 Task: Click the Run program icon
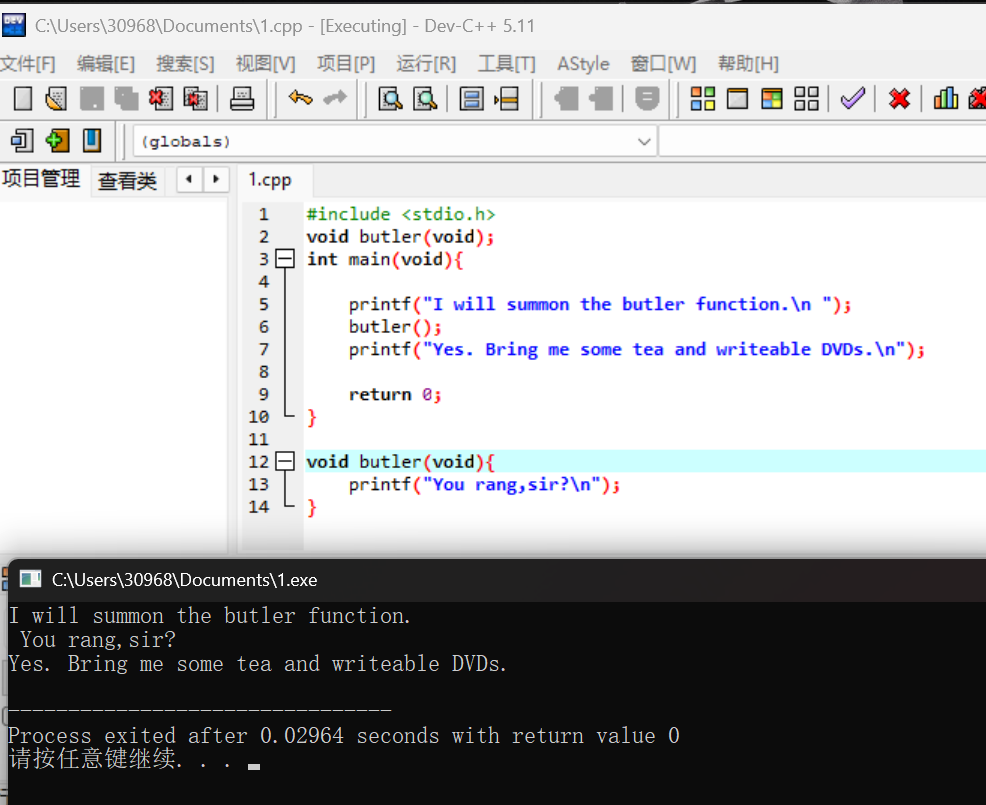click(x=737, y=99)
